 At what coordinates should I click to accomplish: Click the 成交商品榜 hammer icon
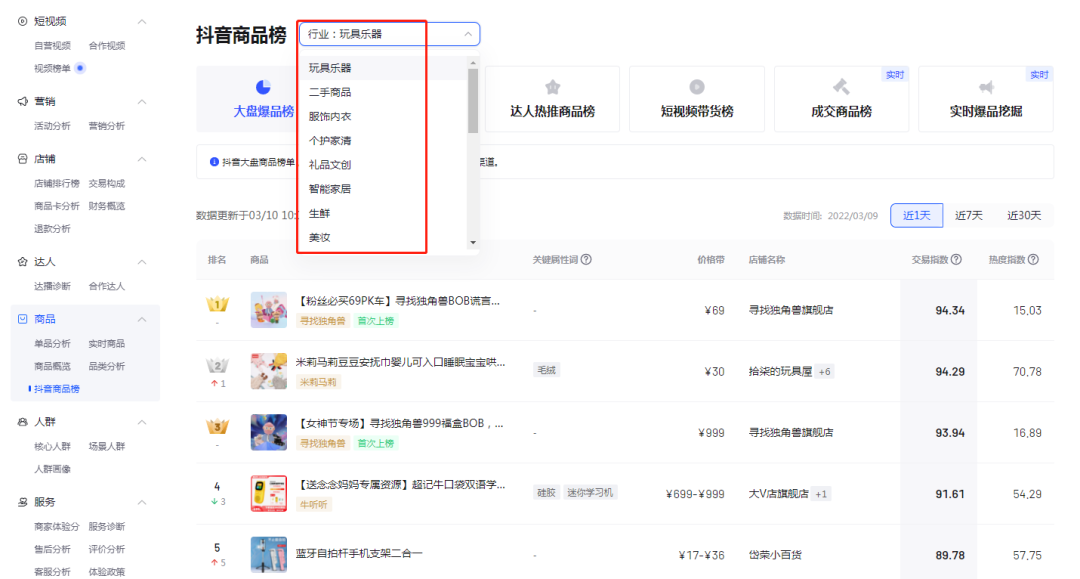[x=841, y=87]
